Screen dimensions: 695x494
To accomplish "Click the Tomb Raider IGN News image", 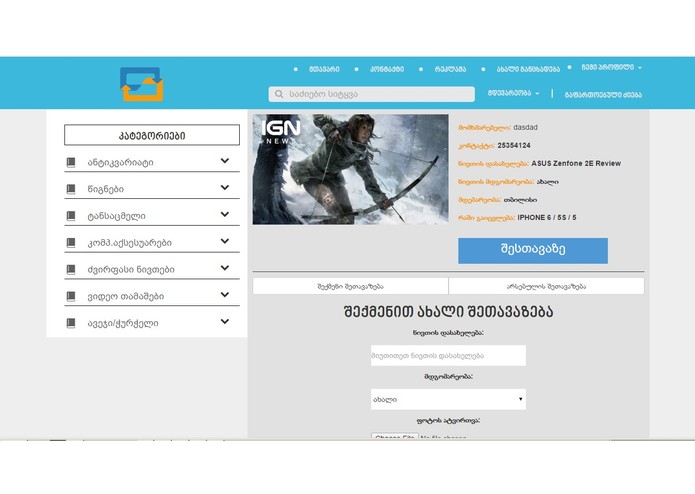I will (x=350, y=169).
